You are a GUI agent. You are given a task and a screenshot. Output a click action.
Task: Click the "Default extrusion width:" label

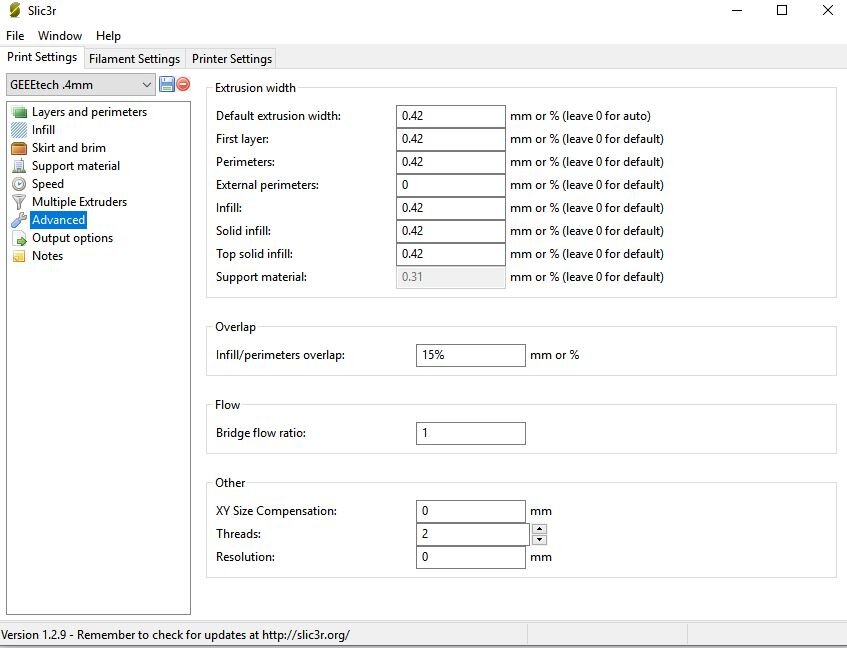click(x=278, y=116)
